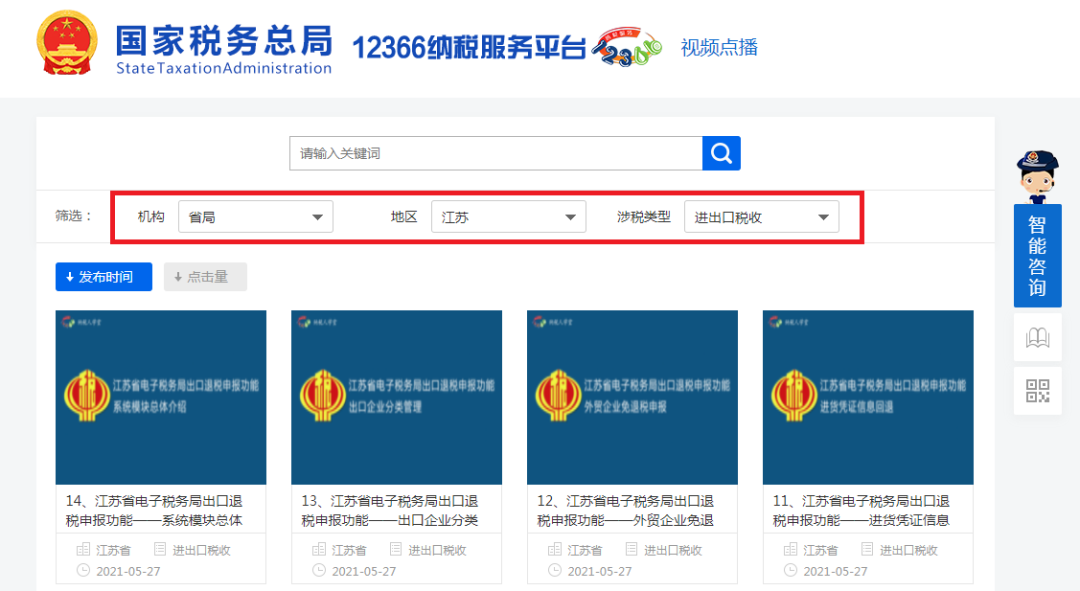Click the 江苏省 building icon under video 14
Screen dimensions: 1080x591
point(83,549)
